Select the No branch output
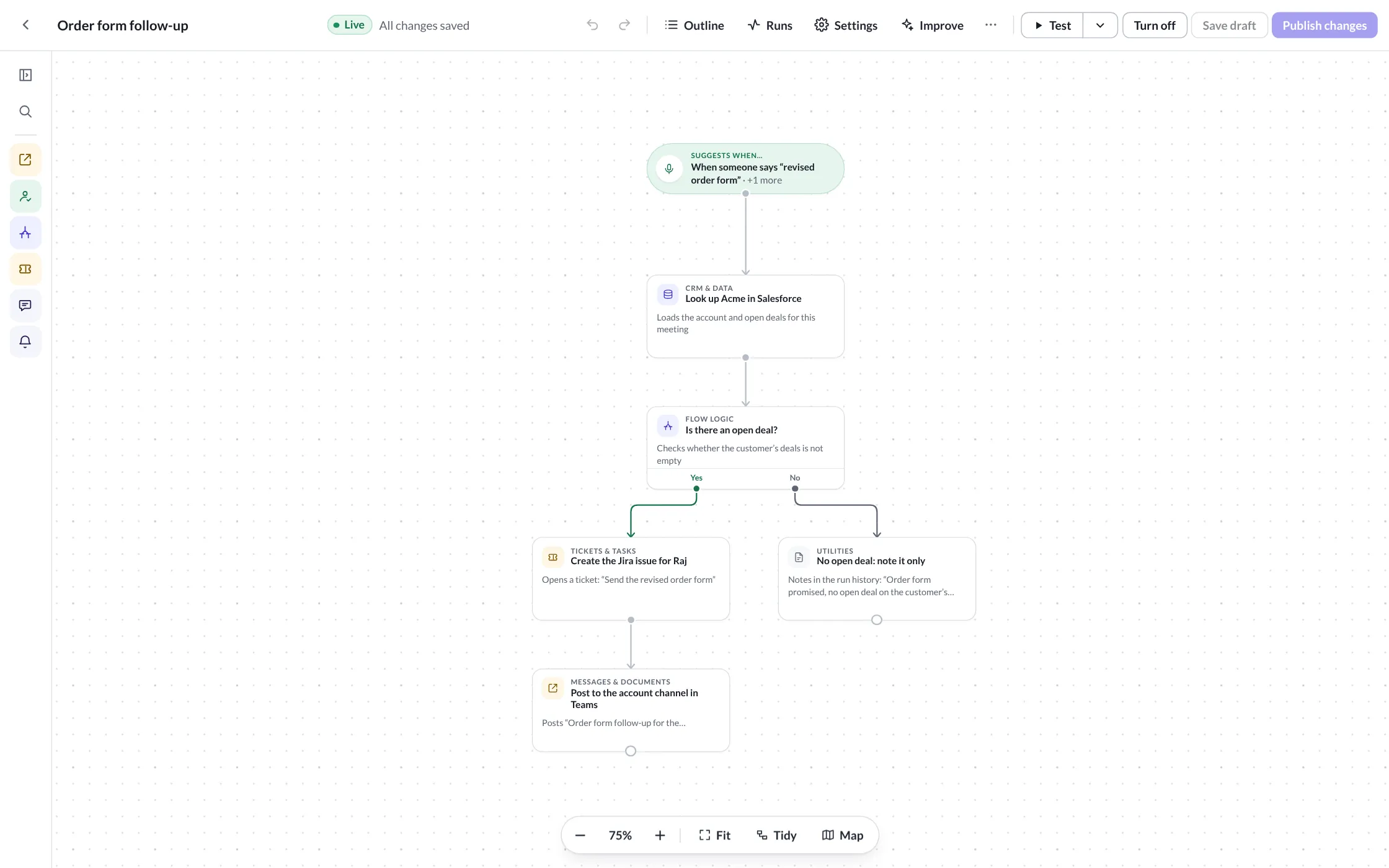Image resolution: width=1389 pixels, height=868 pixels. point(795,489)
